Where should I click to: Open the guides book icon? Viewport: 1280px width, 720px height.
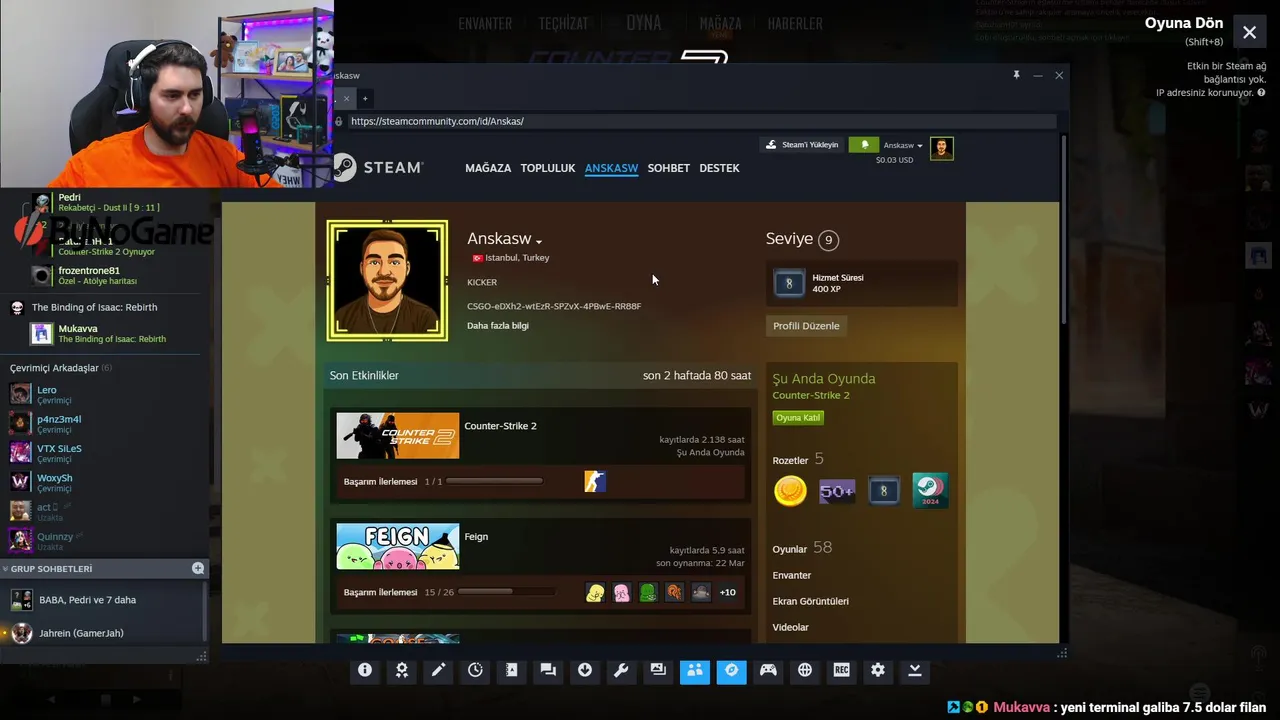coord(511,670)
